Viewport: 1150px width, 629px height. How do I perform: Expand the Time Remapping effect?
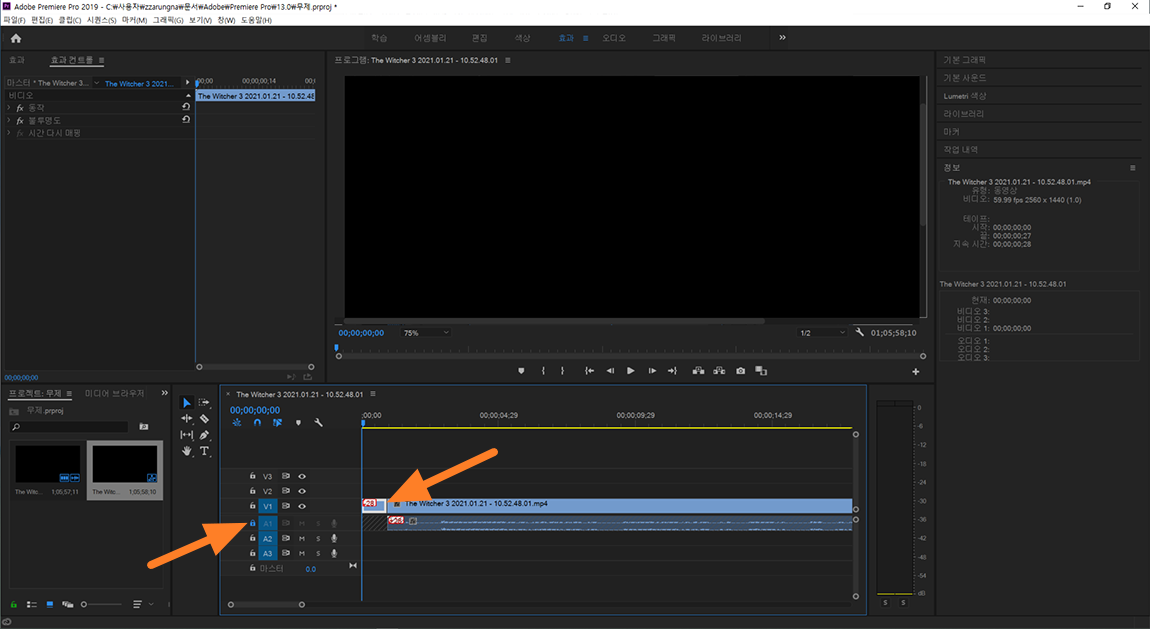(x=9, y=133)
